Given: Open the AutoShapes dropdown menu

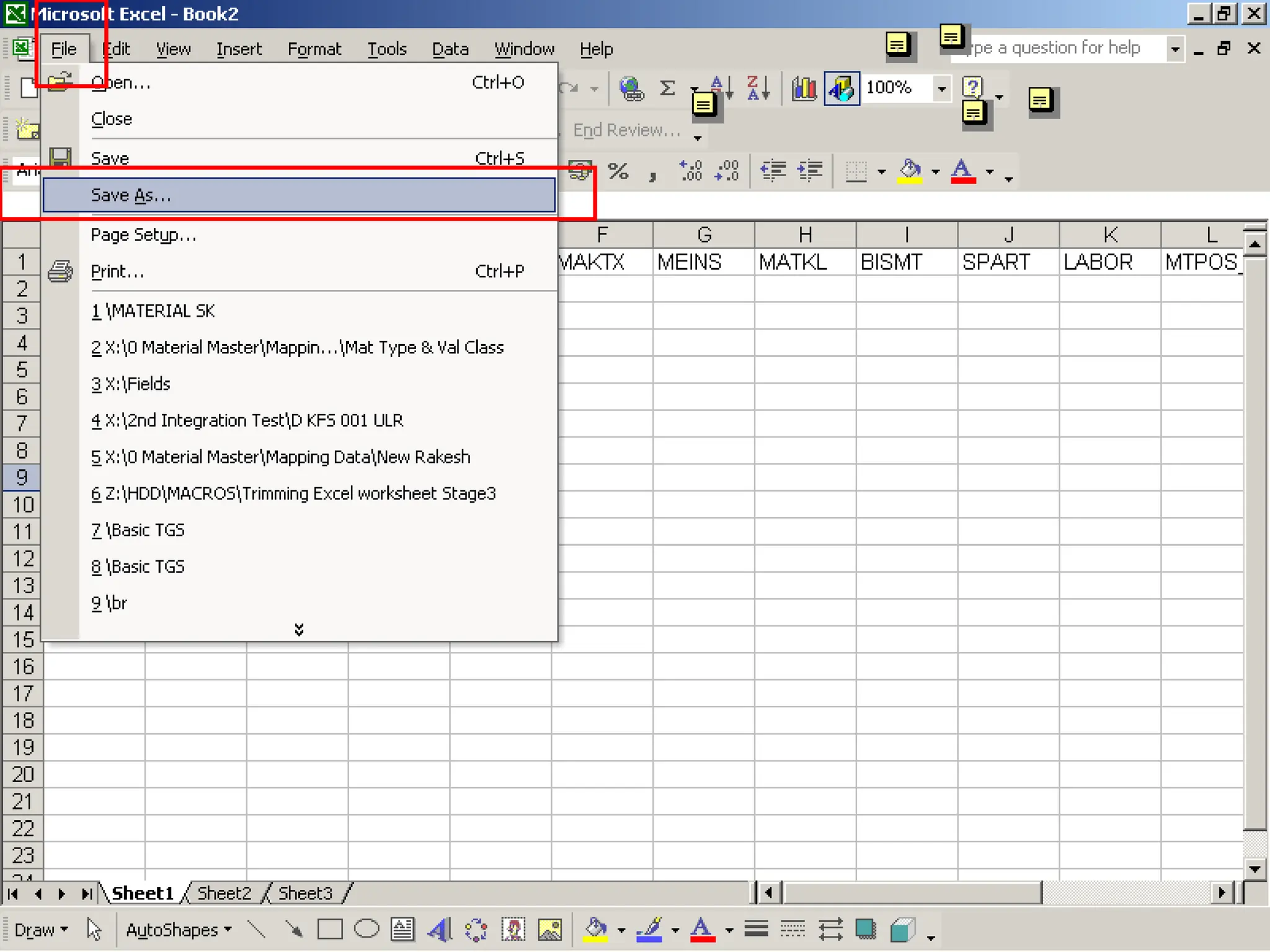Looking at the screenshot, I should [x=179, y=930].
